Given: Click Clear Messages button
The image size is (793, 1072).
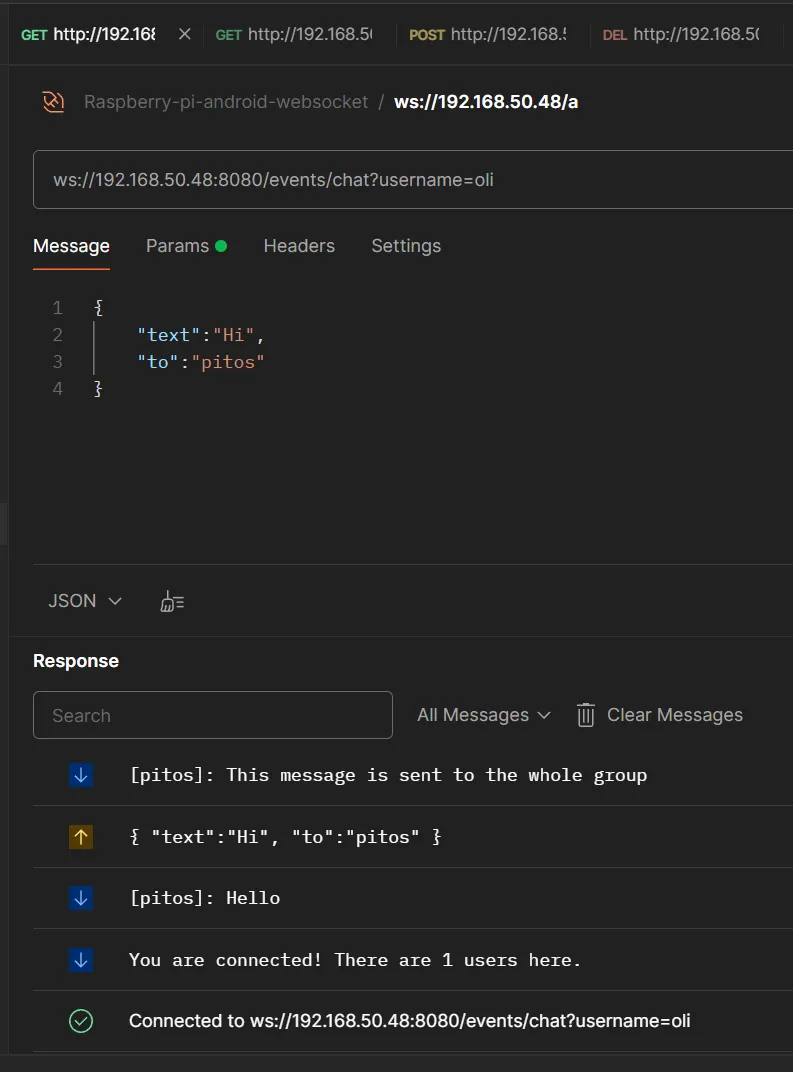Looking at the screenshot, I should click(x=660, y=715).
